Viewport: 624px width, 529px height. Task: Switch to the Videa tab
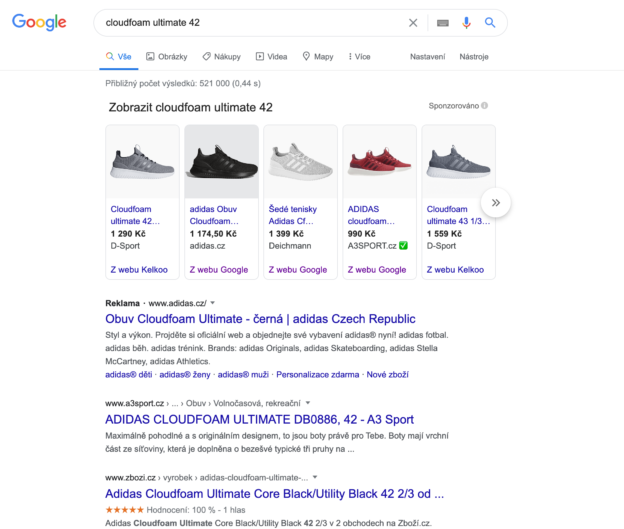click(x=271, y=57)
